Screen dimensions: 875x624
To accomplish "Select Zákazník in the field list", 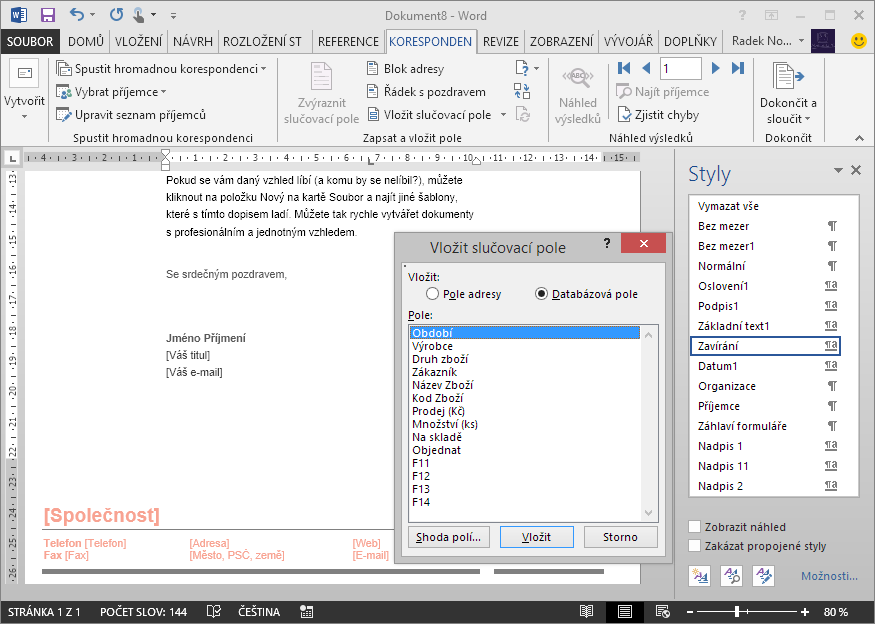I will 525,372.
